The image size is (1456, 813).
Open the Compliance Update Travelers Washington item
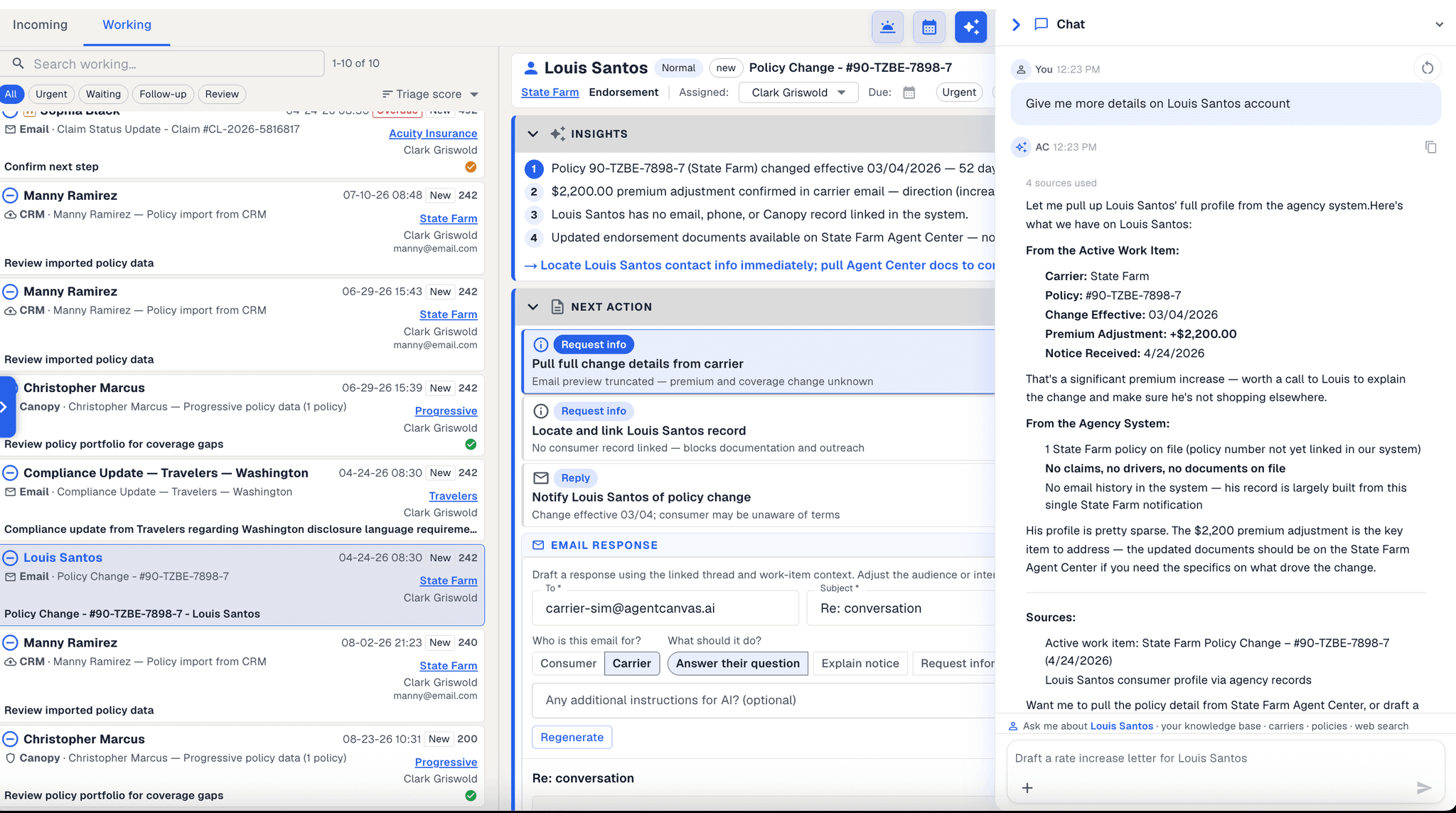pos(242,501)
